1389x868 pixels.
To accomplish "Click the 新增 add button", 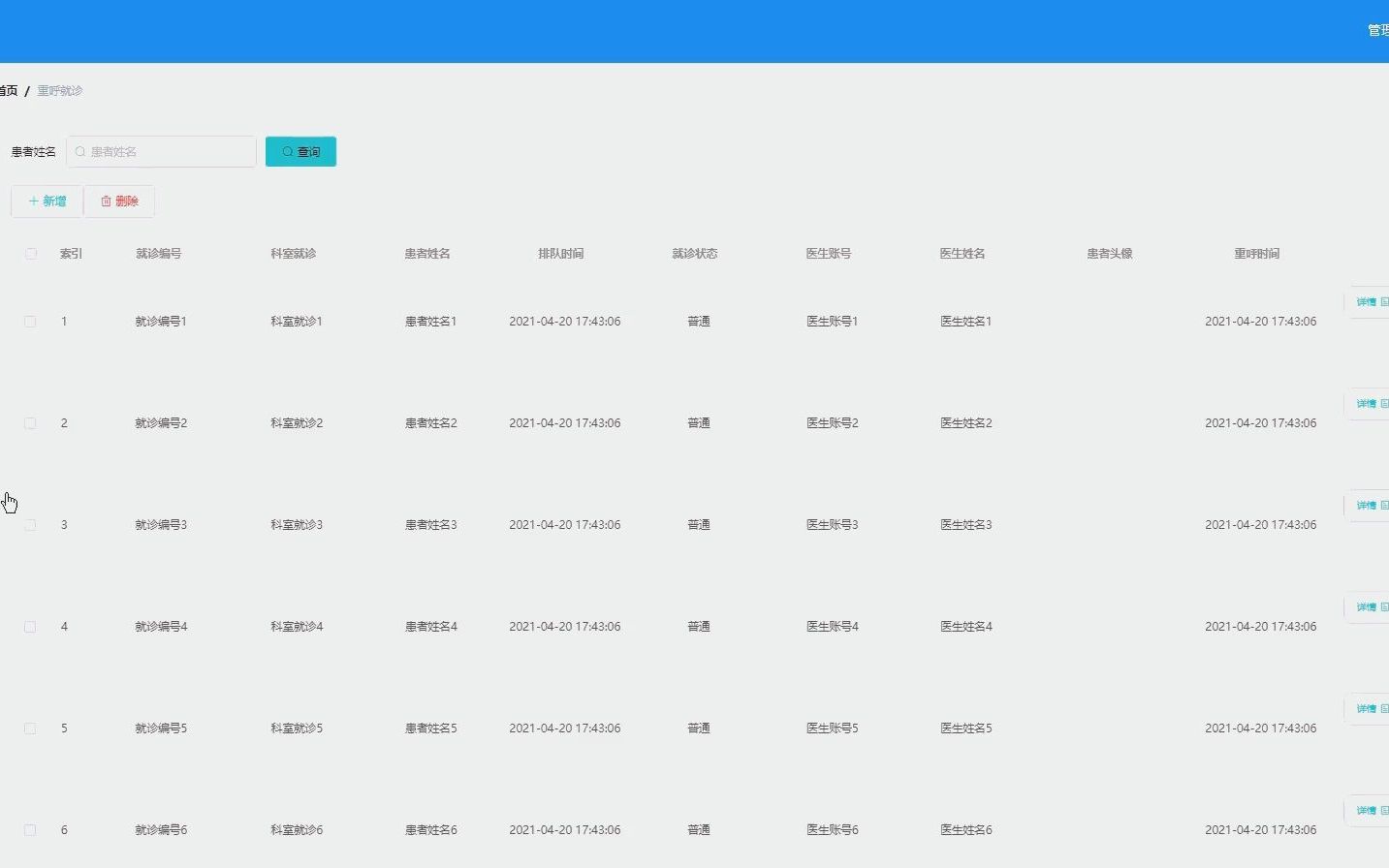I will tap(47, 201).
